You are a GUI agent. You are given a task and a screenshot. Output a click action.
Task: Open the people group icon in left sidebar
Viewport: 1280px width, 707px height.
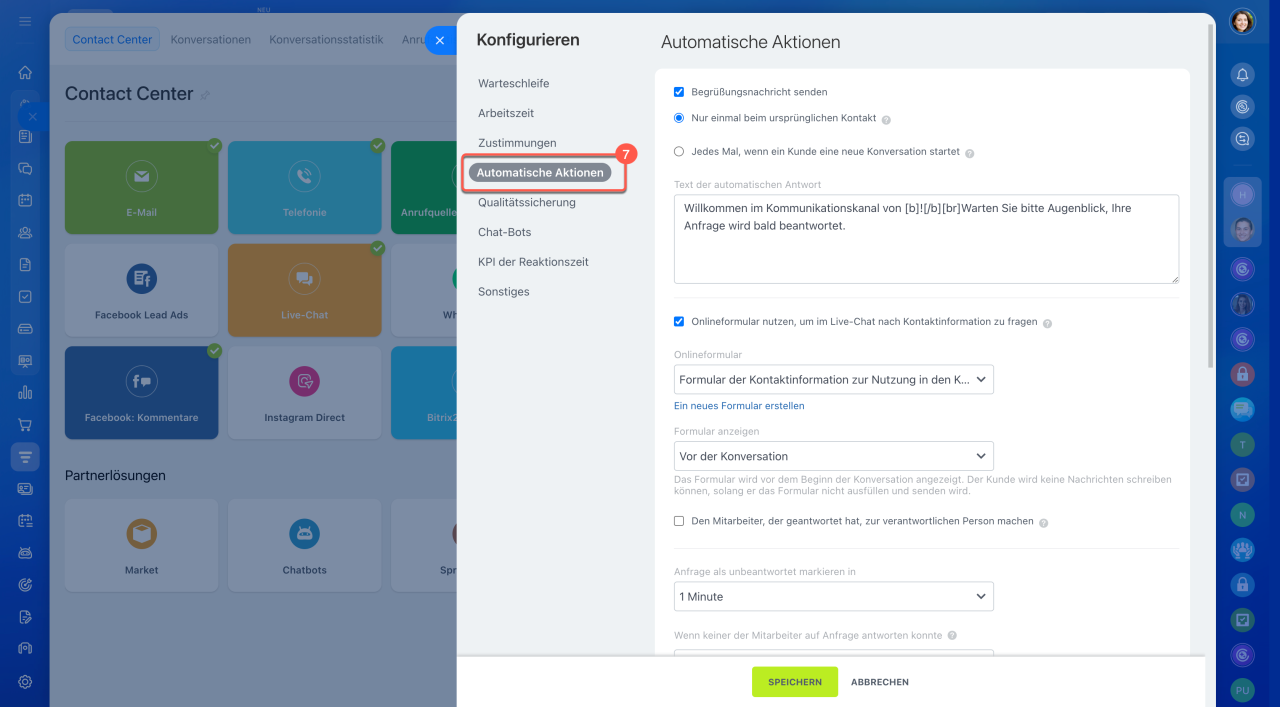[x=25, y=232]
